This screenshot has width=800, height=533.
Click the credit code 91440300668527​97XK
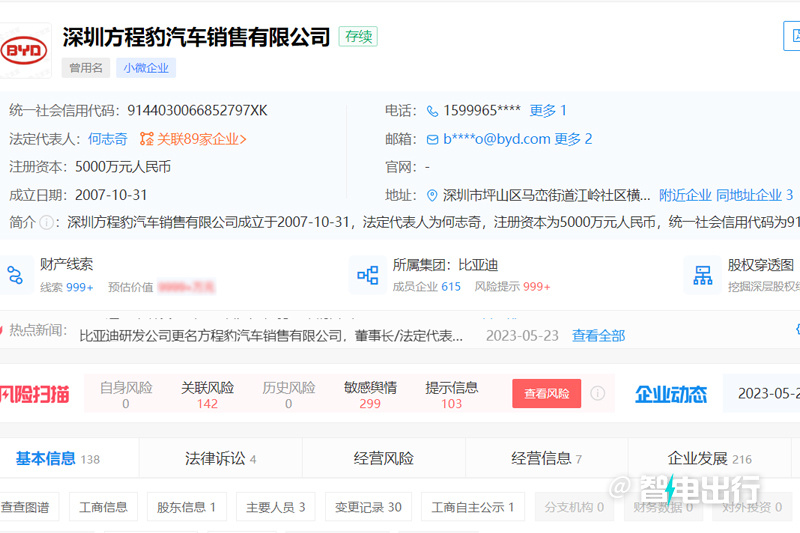[197, 111]
